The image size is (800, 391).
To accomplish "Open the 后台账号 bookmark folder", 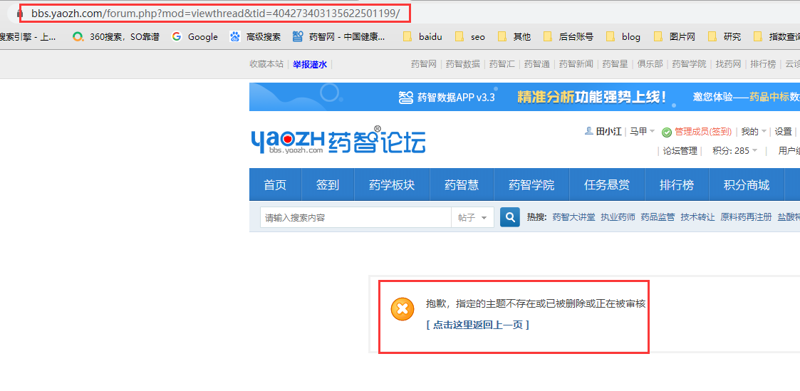I will coord(568,37).
